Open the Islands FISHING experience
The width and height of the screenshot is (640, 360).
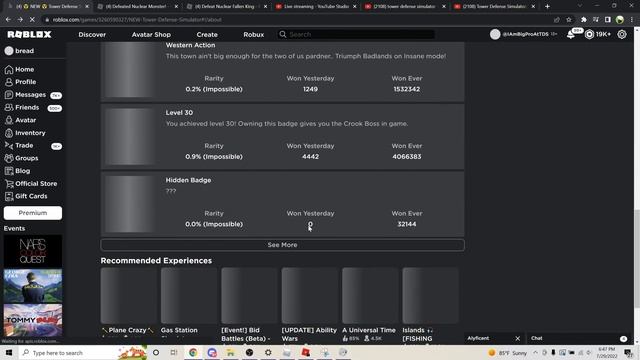click(x=430, y=296)
